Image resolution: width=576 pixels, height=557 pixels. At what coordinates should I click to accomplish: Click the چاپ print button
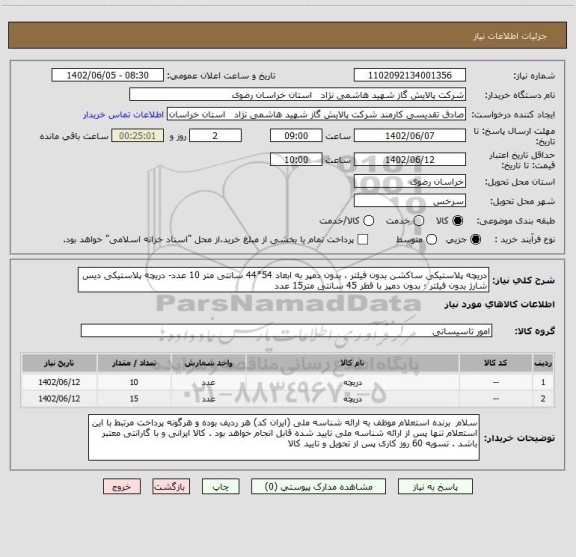pyautogui.click(x=220, y=486)
